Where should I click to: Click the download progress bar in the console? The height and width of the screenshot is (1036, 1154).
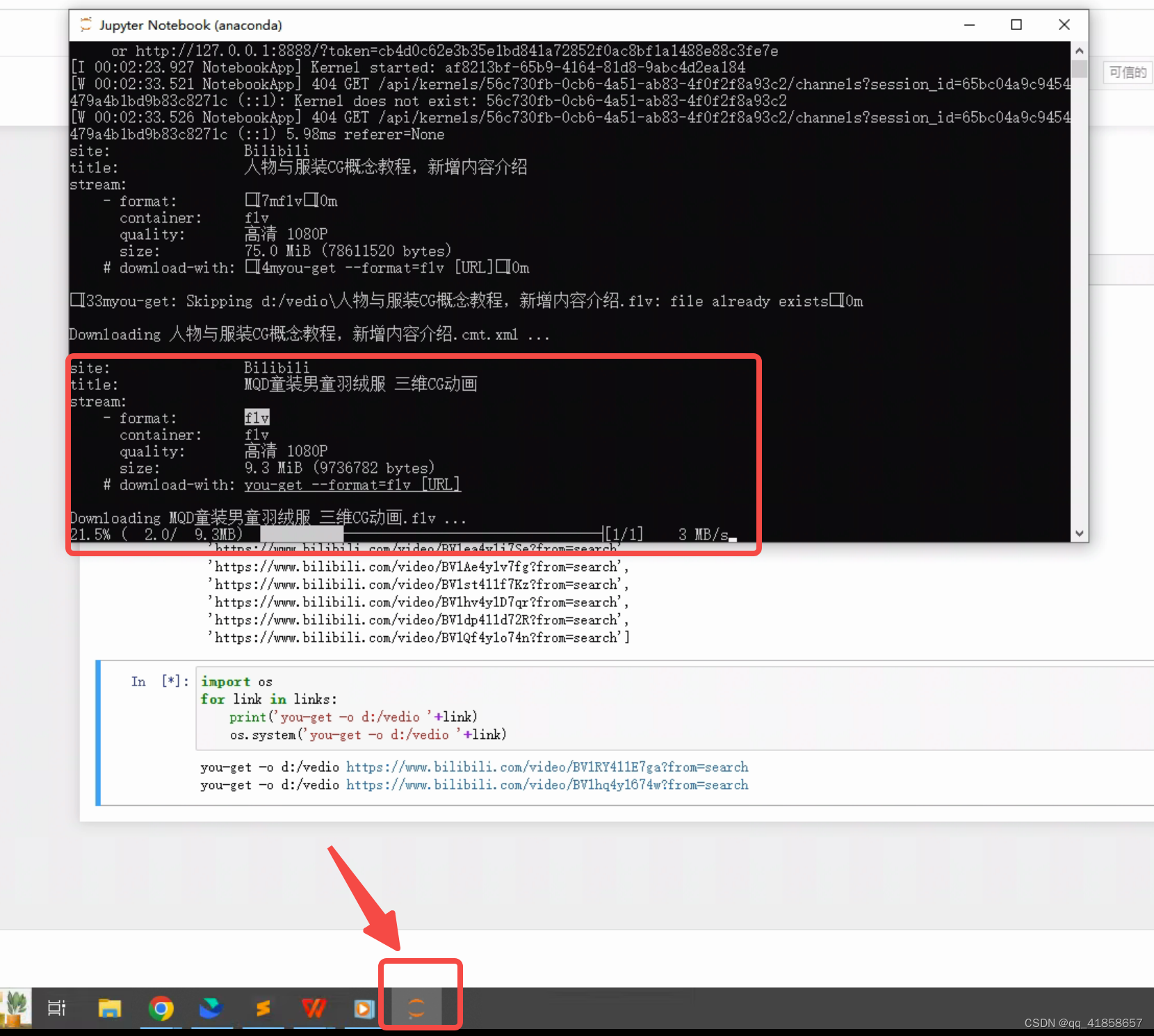pos(431,534)
